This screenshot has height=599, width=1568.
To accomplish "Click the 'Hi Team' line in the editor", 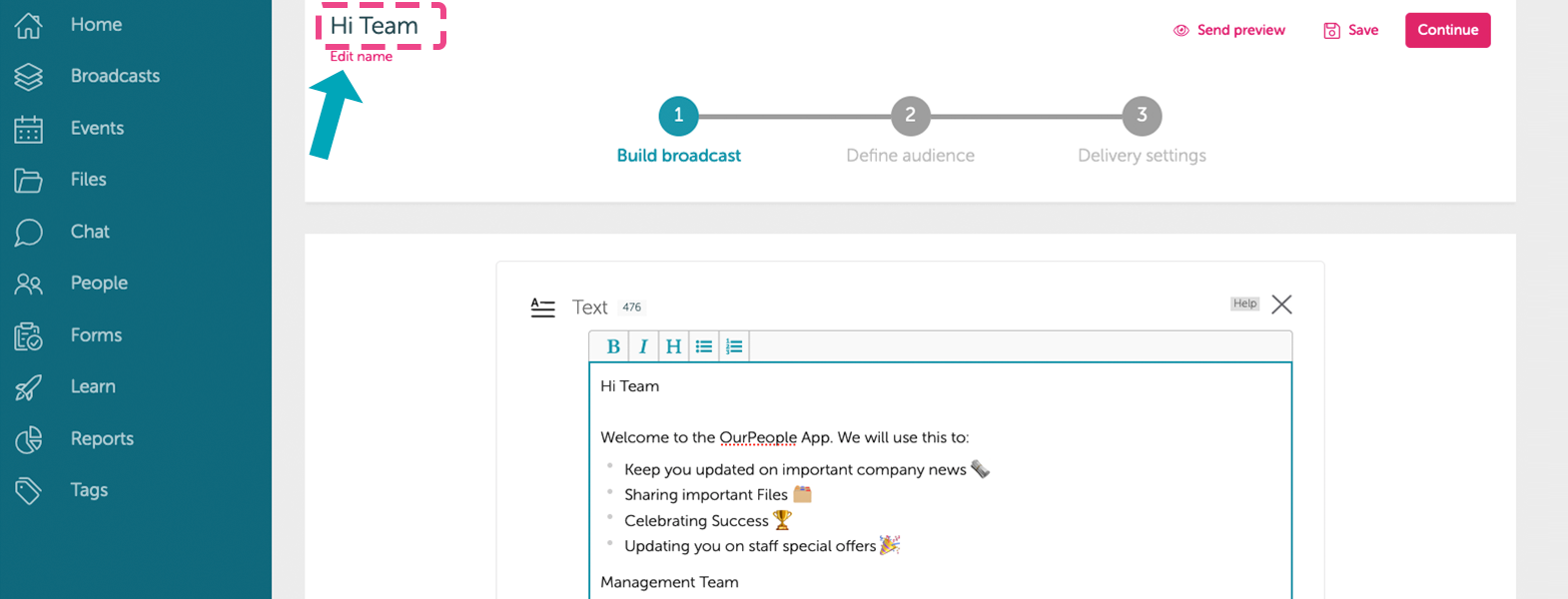I will tap(630, 386).
